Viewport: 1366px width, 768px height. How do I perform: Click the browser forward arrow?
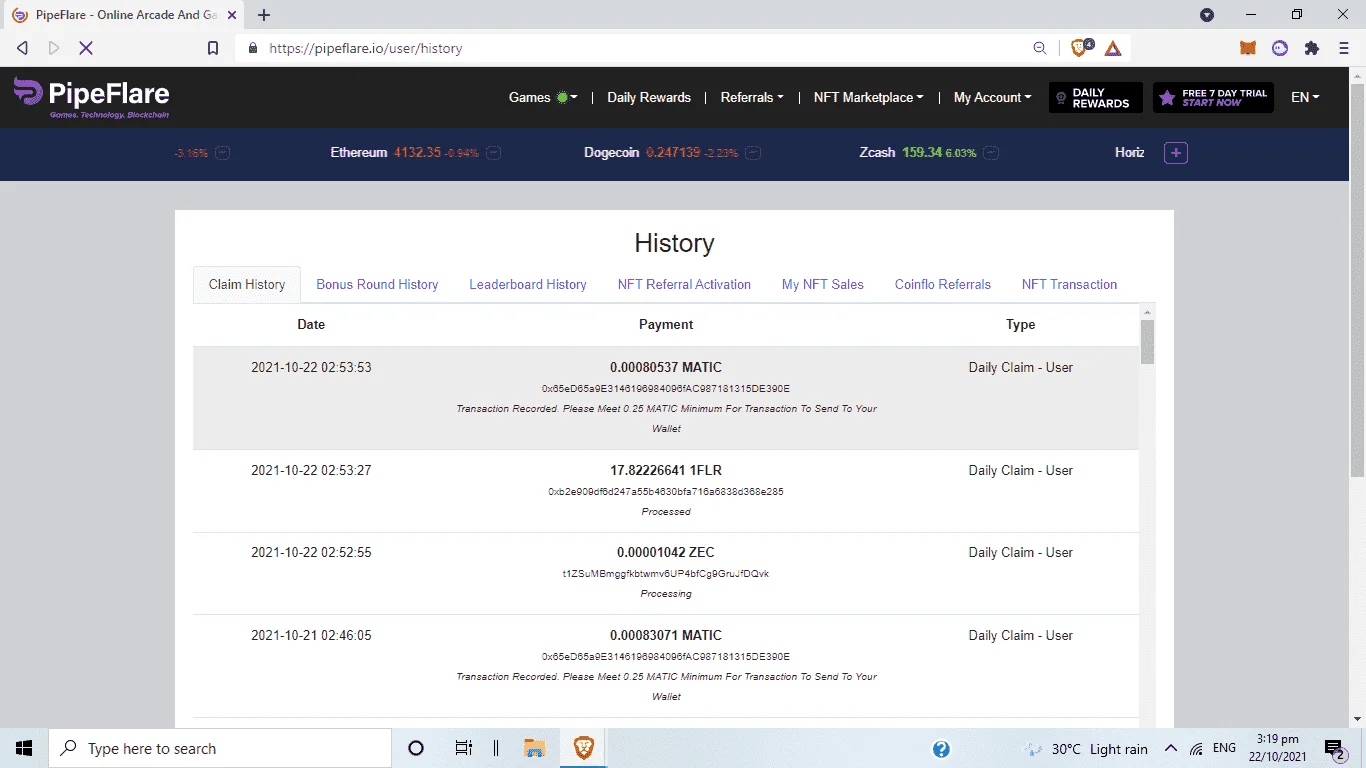click(54, 48)
